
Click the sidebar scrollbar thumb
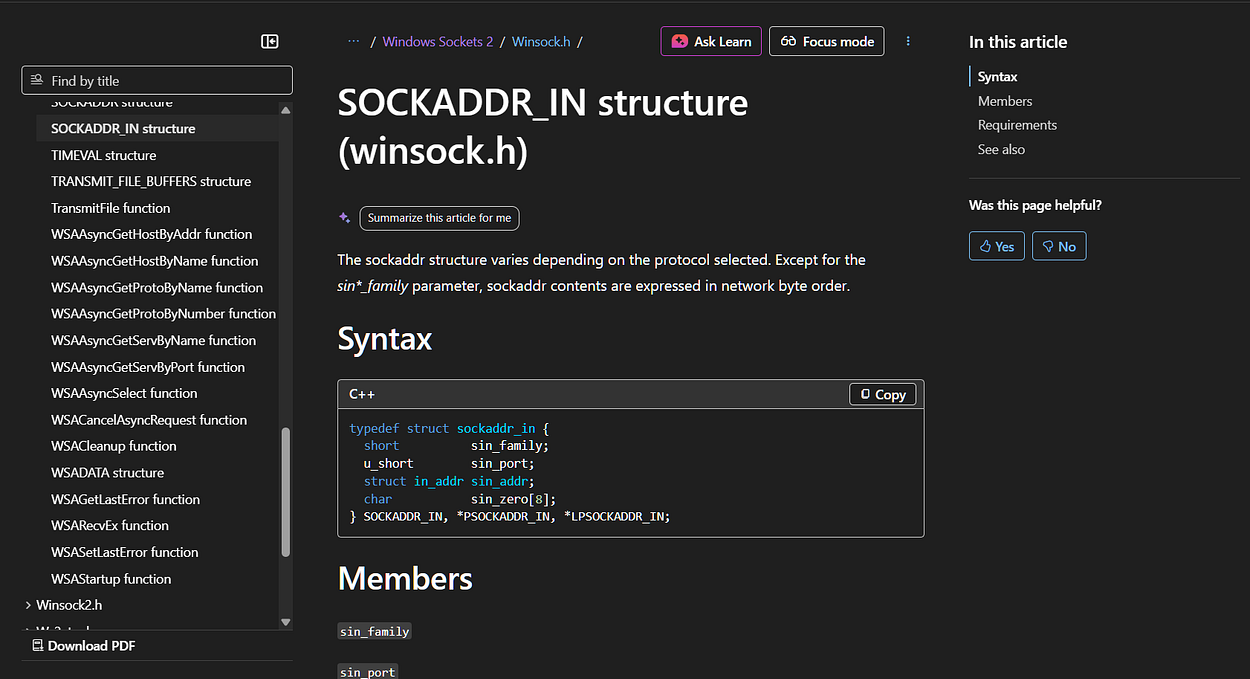[286, 492]
